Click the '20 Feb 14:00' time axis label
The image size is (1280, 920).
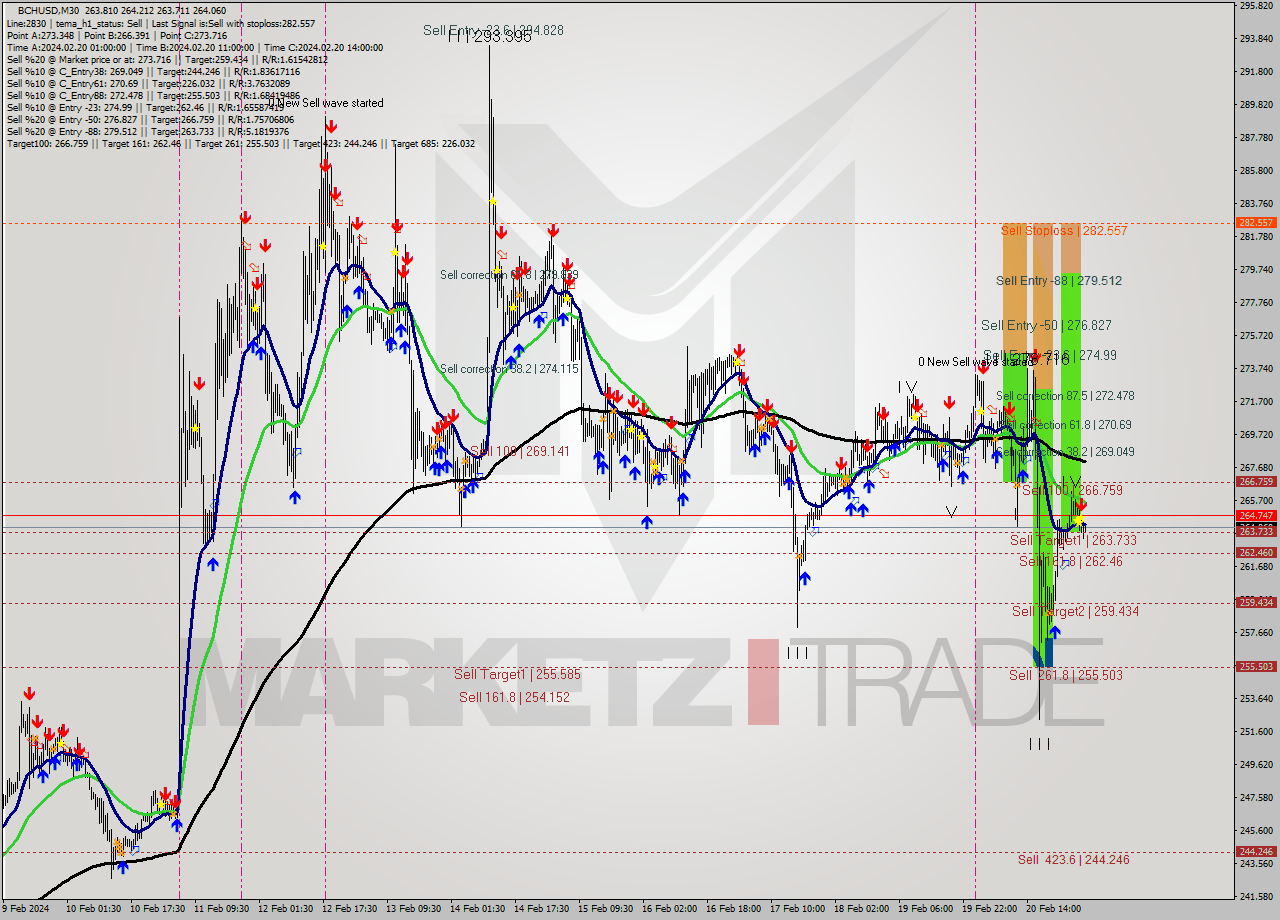(x=1053, y=910)
